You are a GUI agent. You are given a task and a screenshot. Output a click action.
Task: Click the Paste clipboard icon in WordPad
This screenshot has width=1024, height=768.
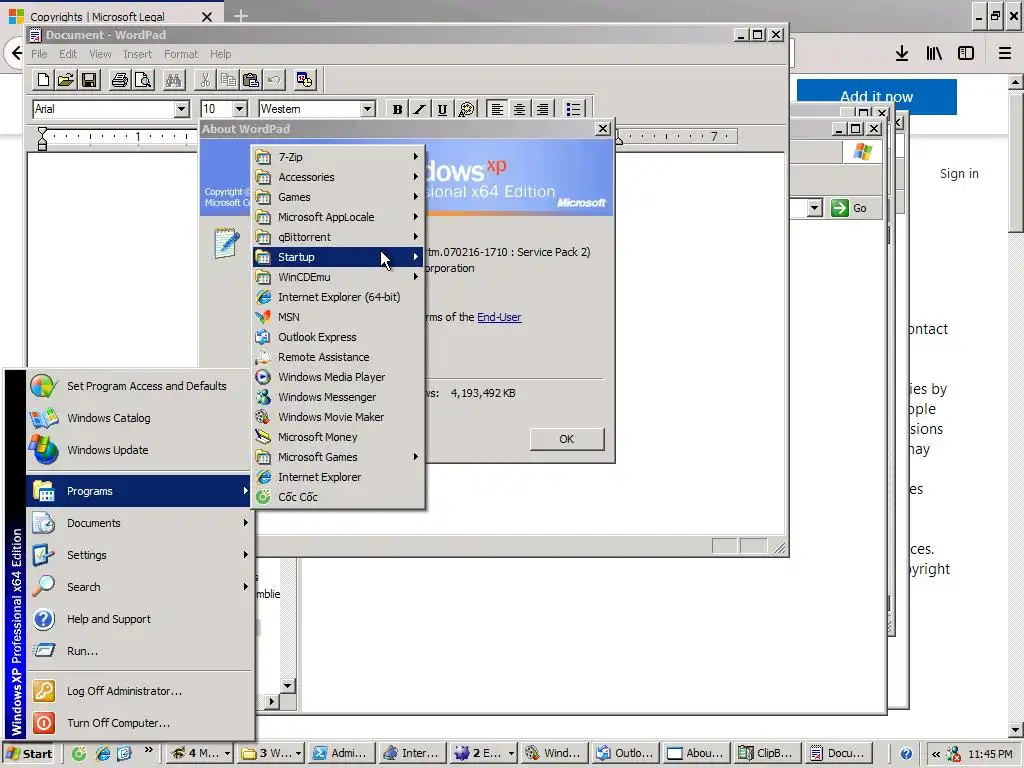(251, 80)
